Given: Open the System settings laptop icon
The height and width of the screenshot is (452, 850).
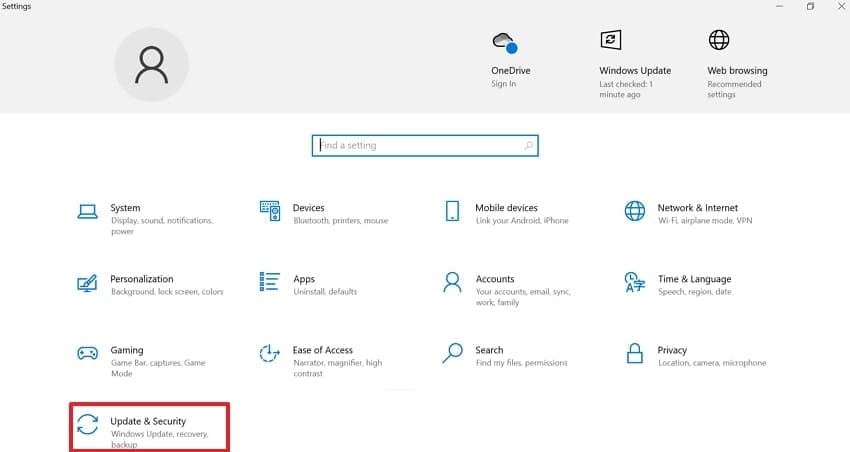Looking at the screenshot, I should click(x=88, y=211).
